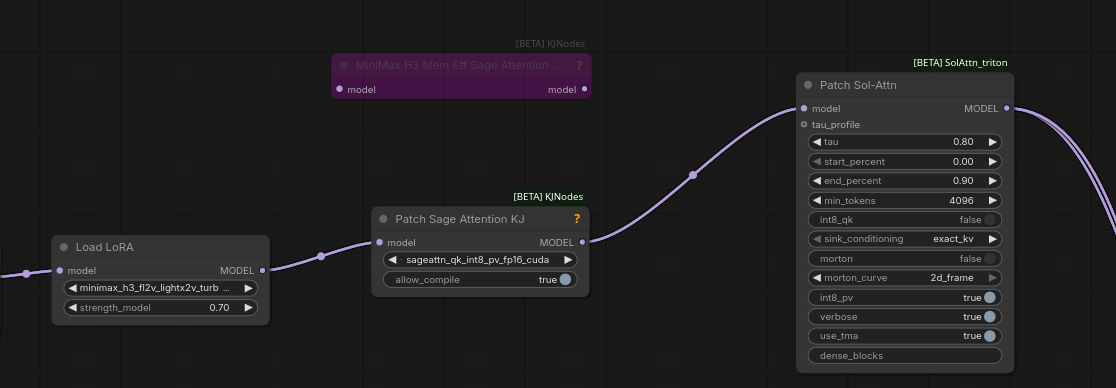Select the MODEL output port of Patch Sol-Attn
Viewport: 1116px width, 388px height.
pos(1006,108)
